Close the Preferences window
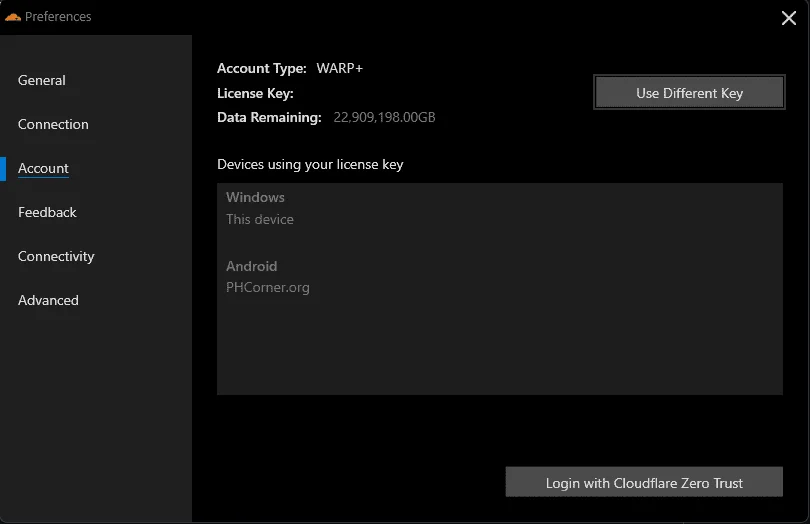This screenshot has width=810, height=524. tap(788, 18)
